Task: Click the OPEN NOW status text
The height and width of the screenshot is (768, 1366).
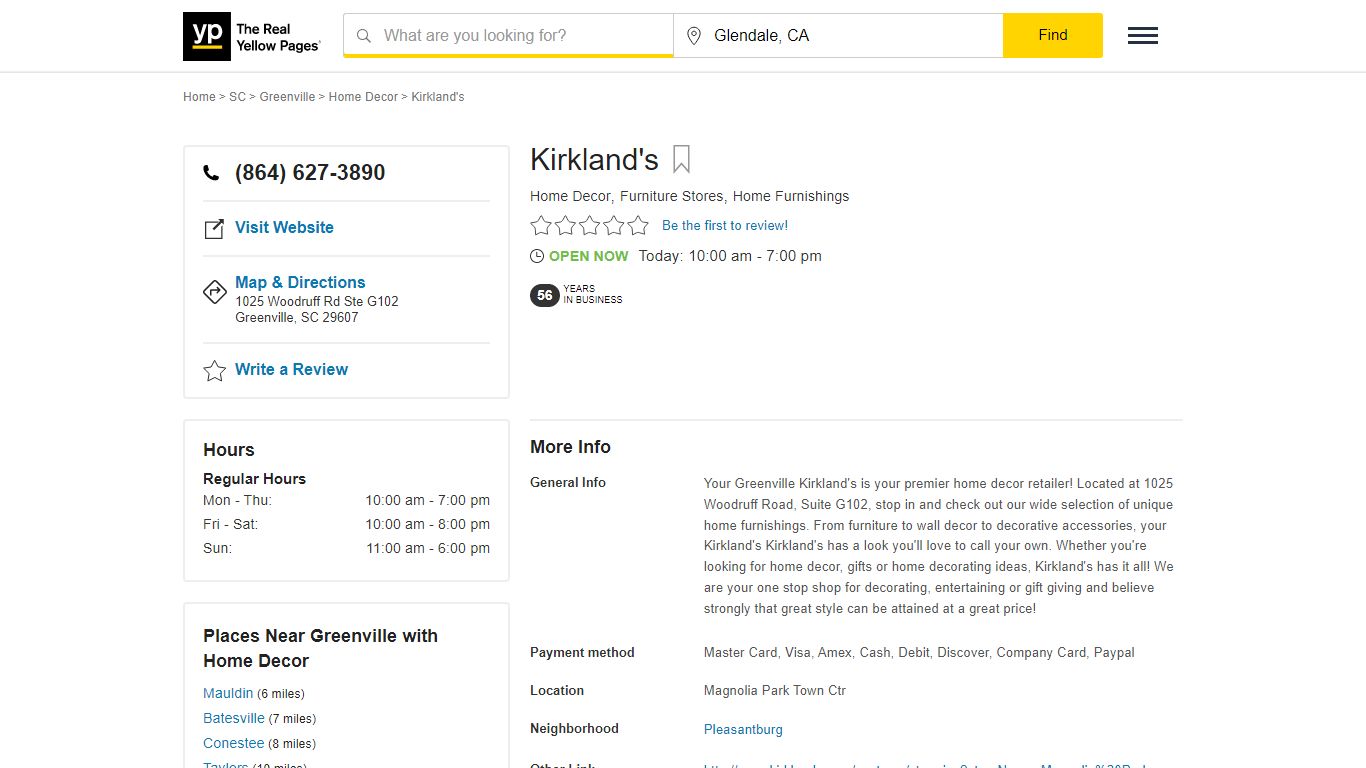Action: click(x=589, y=256)
